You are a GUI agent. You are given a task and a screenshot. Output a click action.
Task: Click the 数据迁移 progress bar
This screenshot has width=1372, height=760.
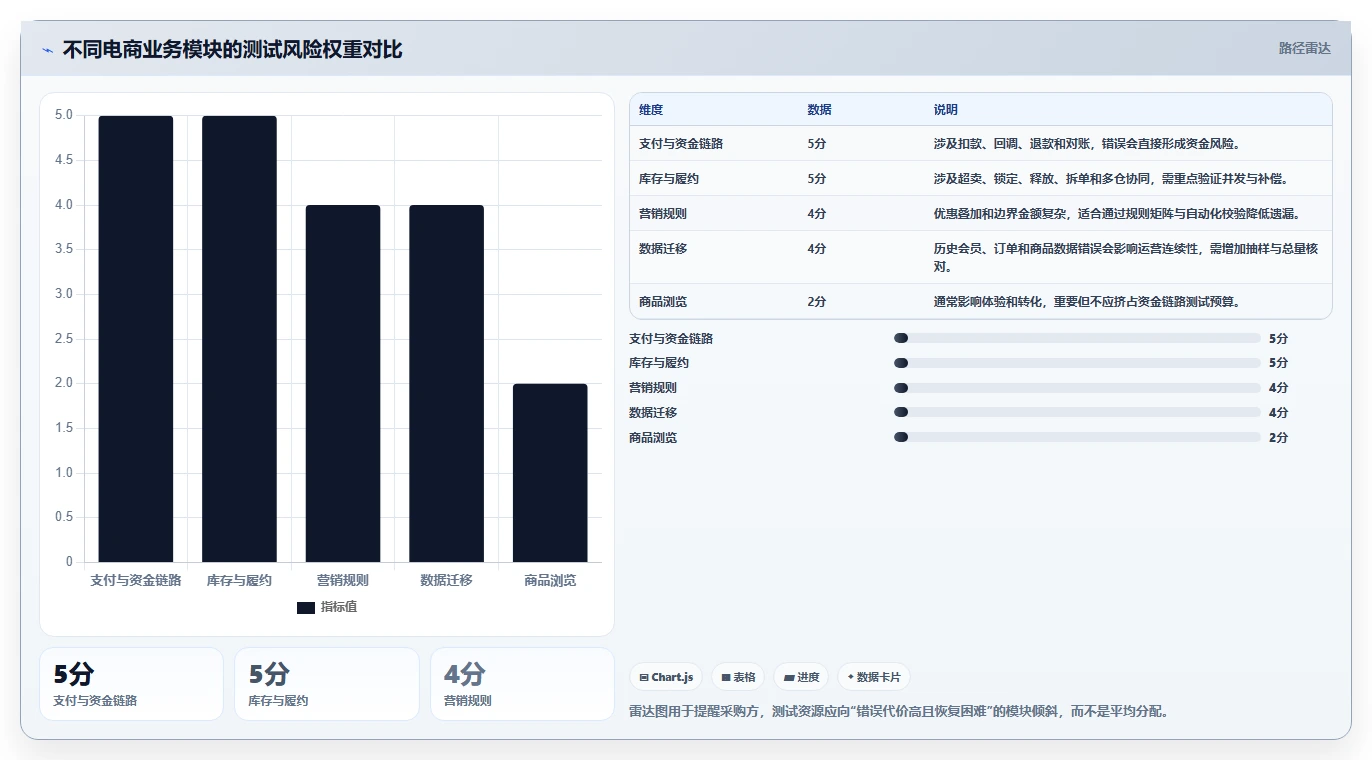pyautogui.click(x=1077, y=412)
